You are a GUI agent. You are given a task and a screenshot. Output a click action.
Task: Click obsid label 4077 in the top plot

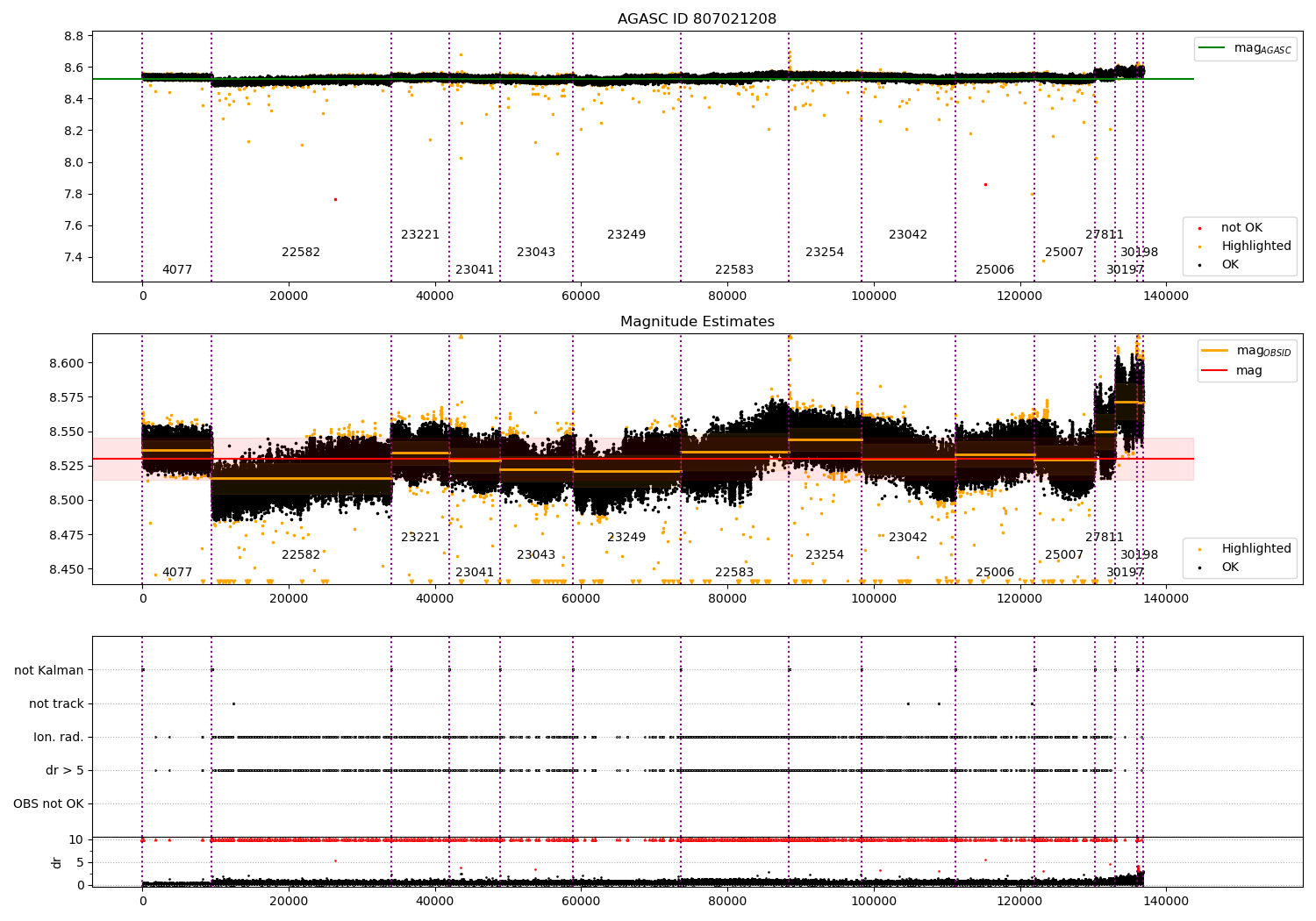177,270
